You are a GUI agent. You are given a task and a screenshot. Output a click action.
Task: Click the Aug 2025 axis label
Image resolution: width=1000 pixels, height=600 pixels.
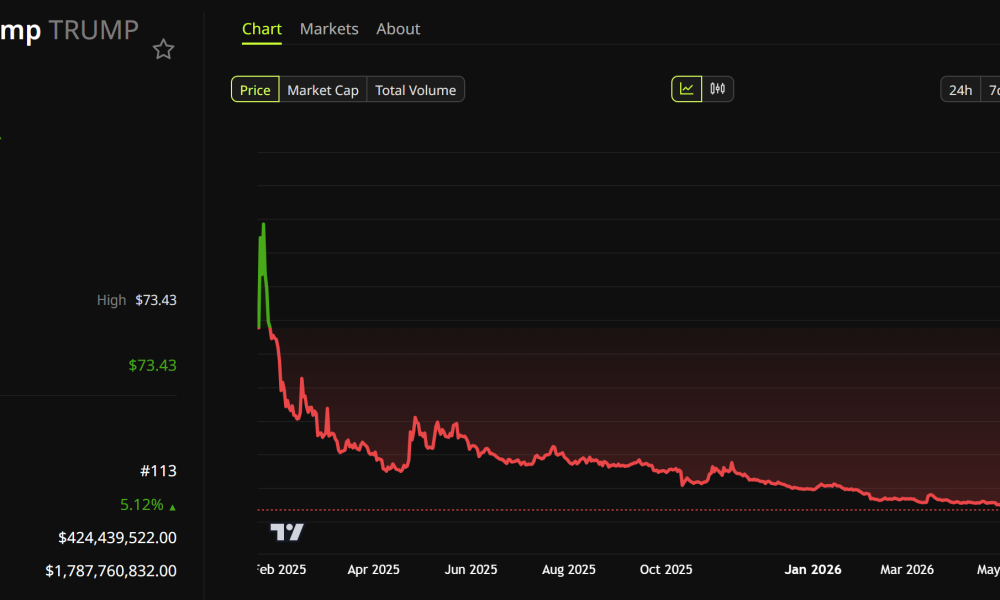tap(569, 569)
